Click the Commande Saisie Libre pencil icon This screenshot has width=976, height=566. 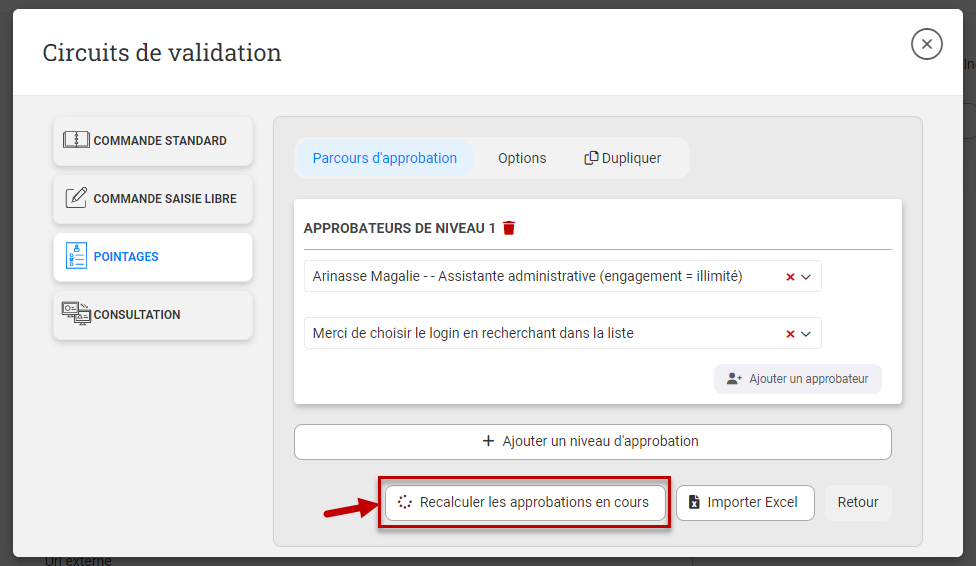(76, 198)
